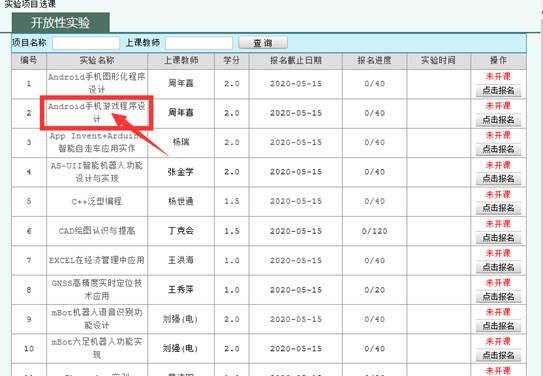Click 点击报名 for Android手机图形化程序设计
543x376 pixels.
coord(498,91)
